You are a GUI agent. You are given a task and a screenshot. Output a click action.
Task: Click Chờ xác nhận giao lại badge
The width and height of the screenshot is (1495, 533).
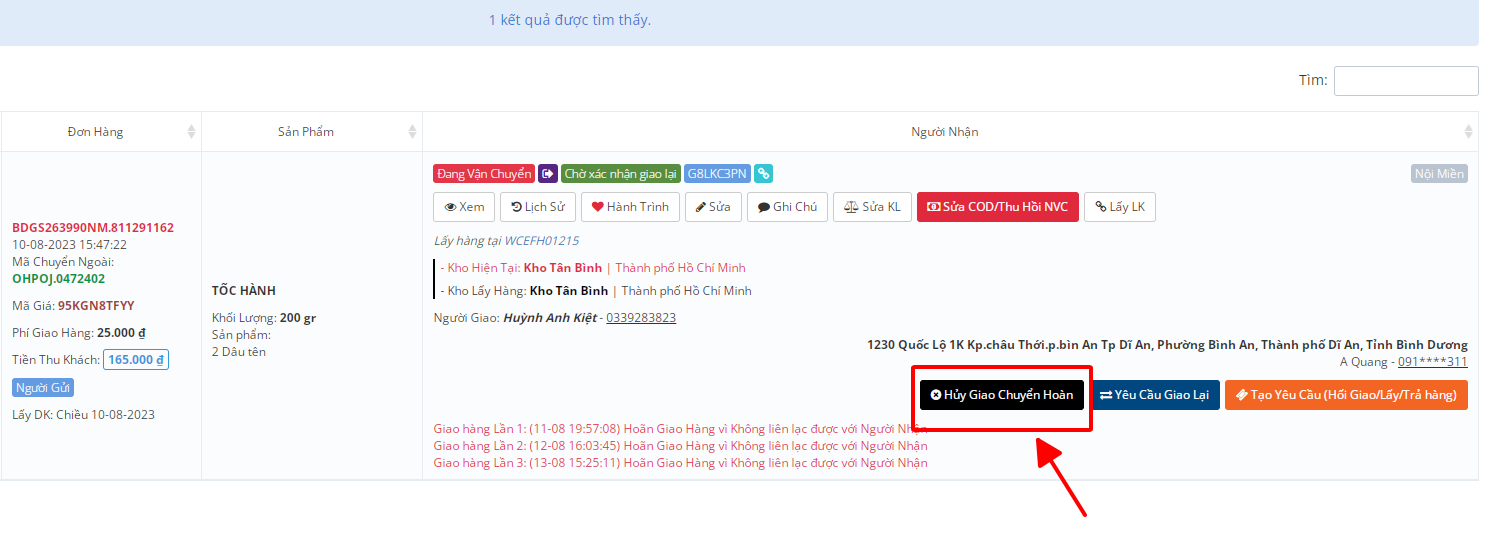tap(621, 174)
